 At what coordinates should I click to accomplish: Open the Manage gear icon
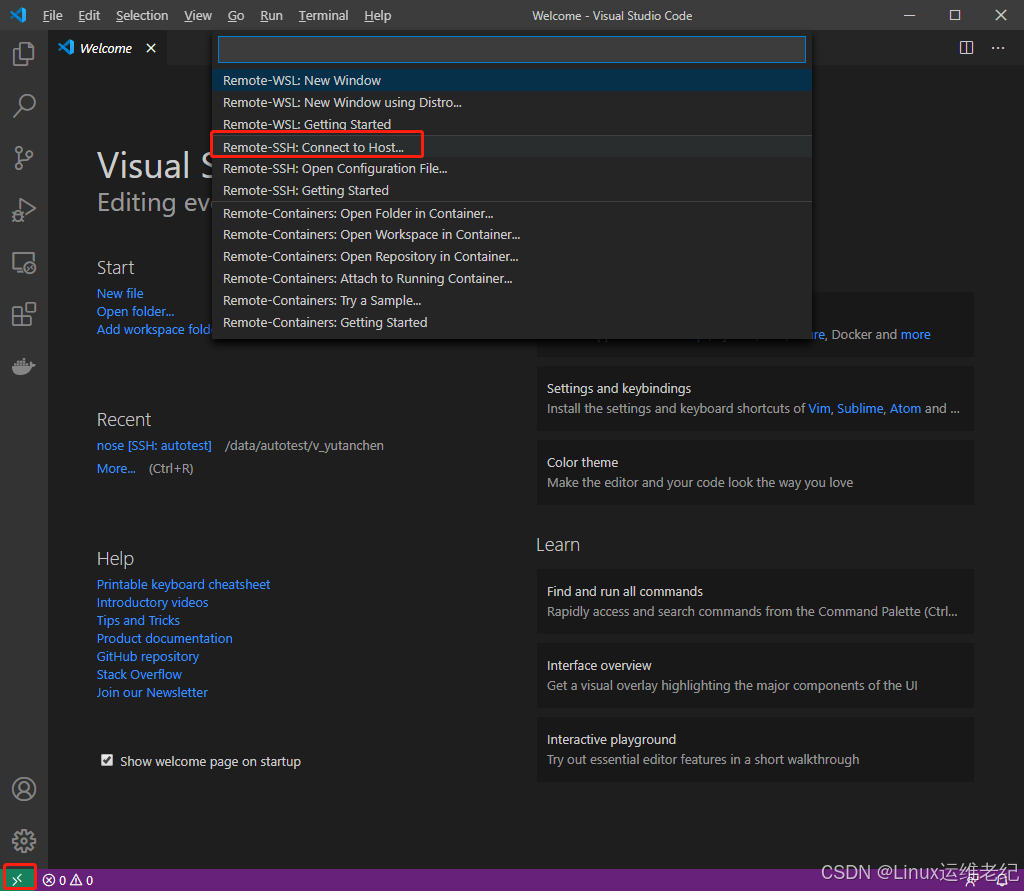(24, 841)
